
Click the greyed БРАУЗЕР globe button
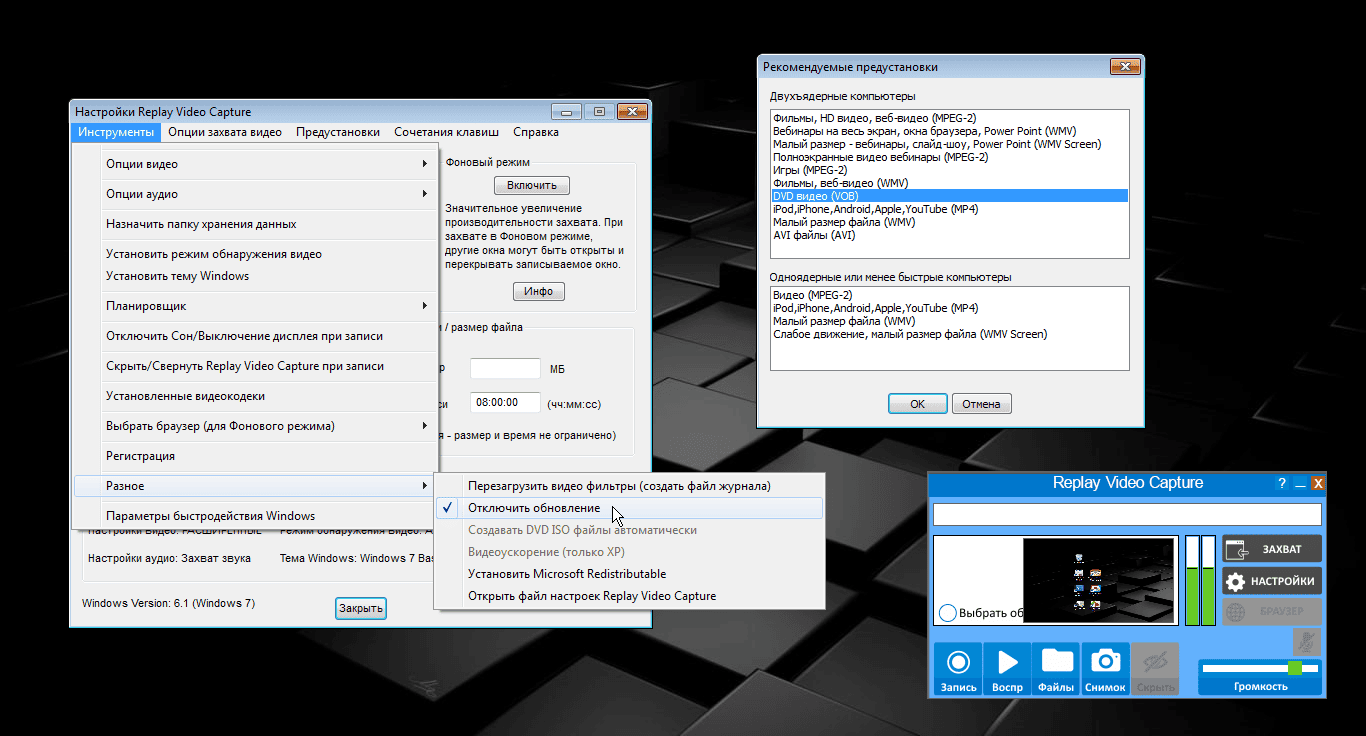(x=1271, y=613)
